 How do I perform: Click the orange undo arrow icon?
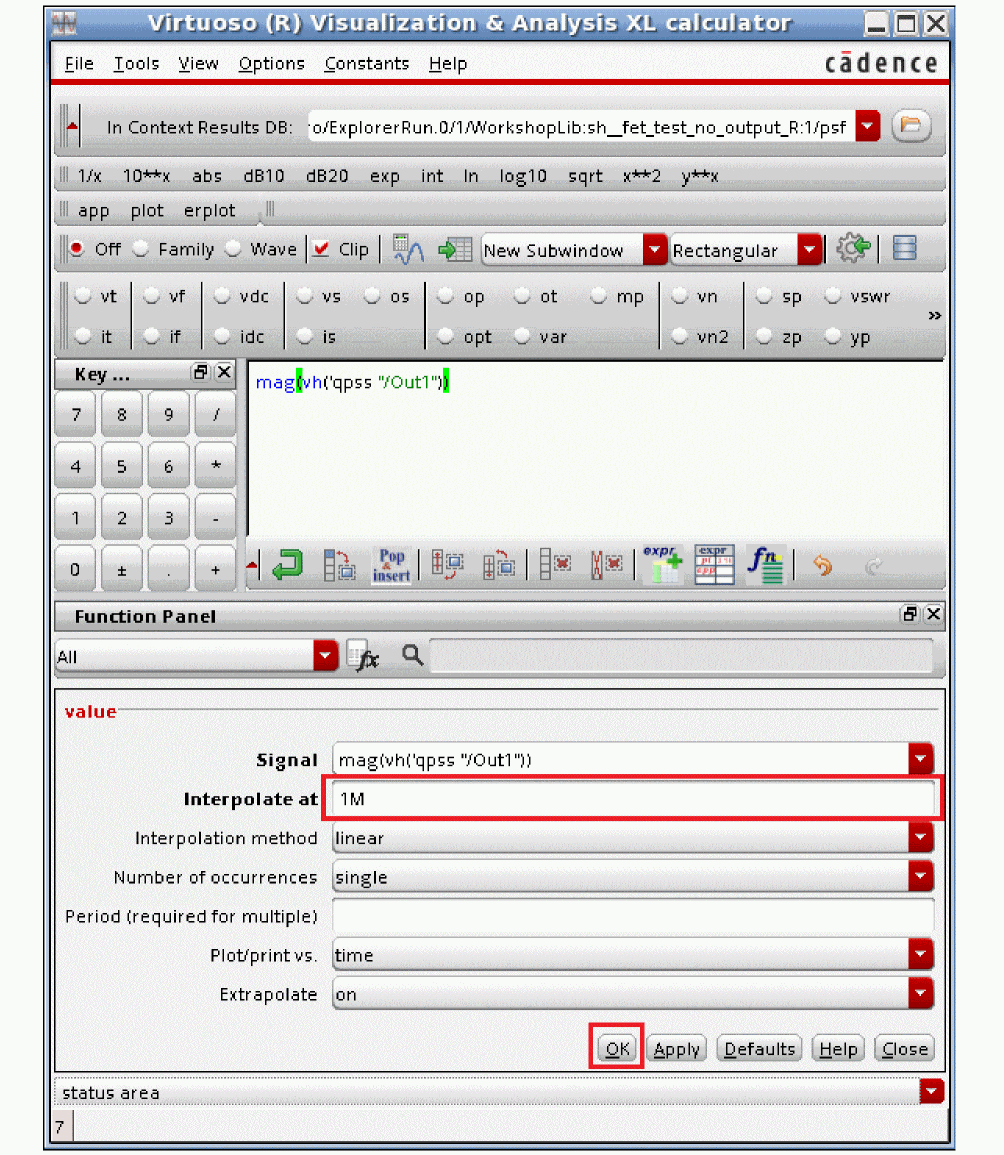(x=822, y=566)
